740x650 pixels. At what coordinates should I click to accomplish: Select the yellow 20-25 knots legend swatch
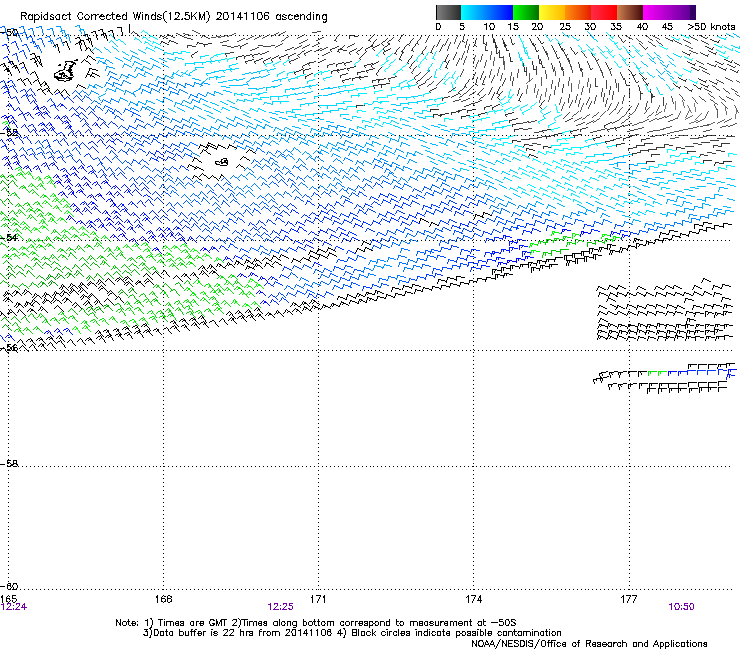(552, 12)
